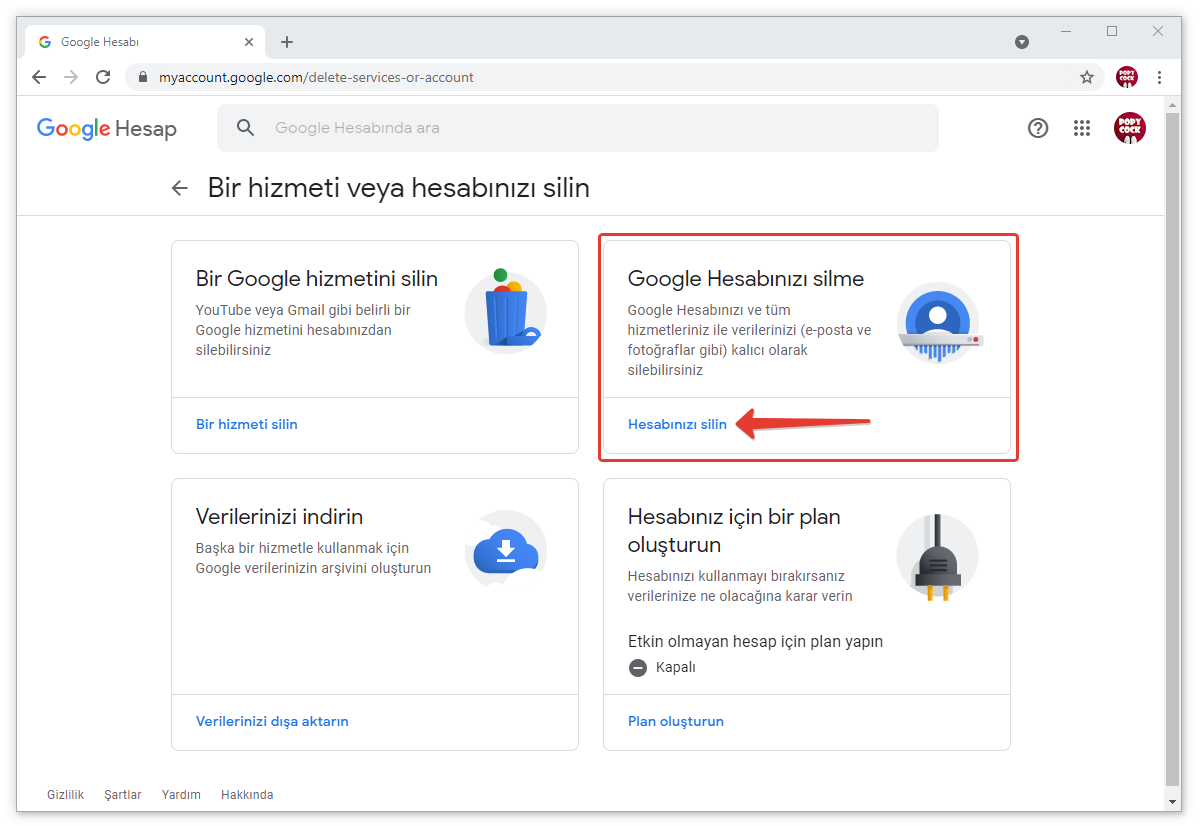Close the Google Hesabı tab
The height and width of the screenshot is (826, 1200).
click(x=249, y=42)
